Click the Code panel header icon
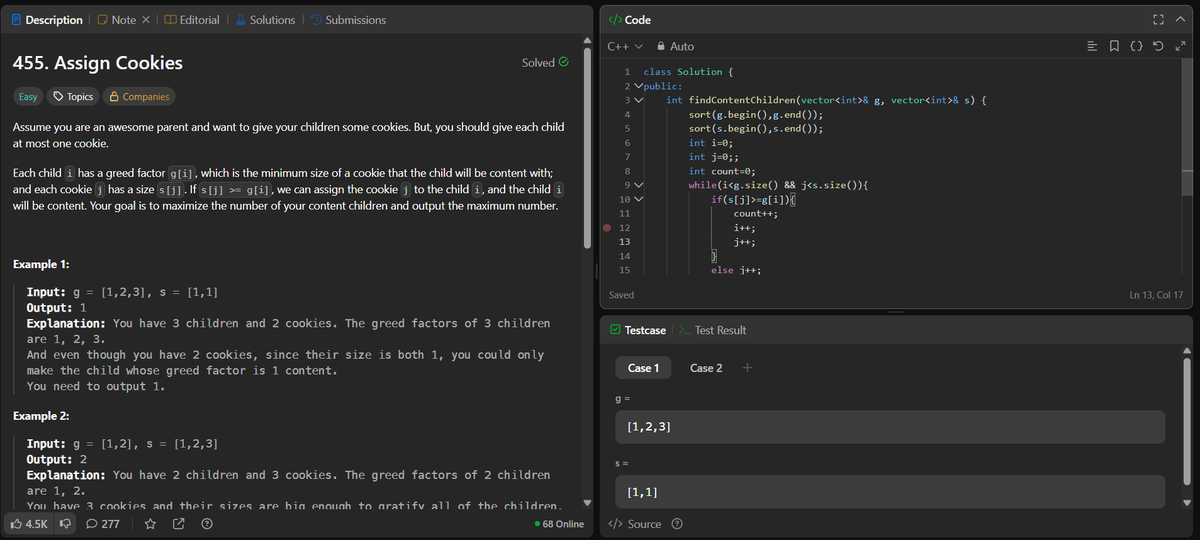The width and height of the screenshot is (1200, 540). click(x=615, y=19)
